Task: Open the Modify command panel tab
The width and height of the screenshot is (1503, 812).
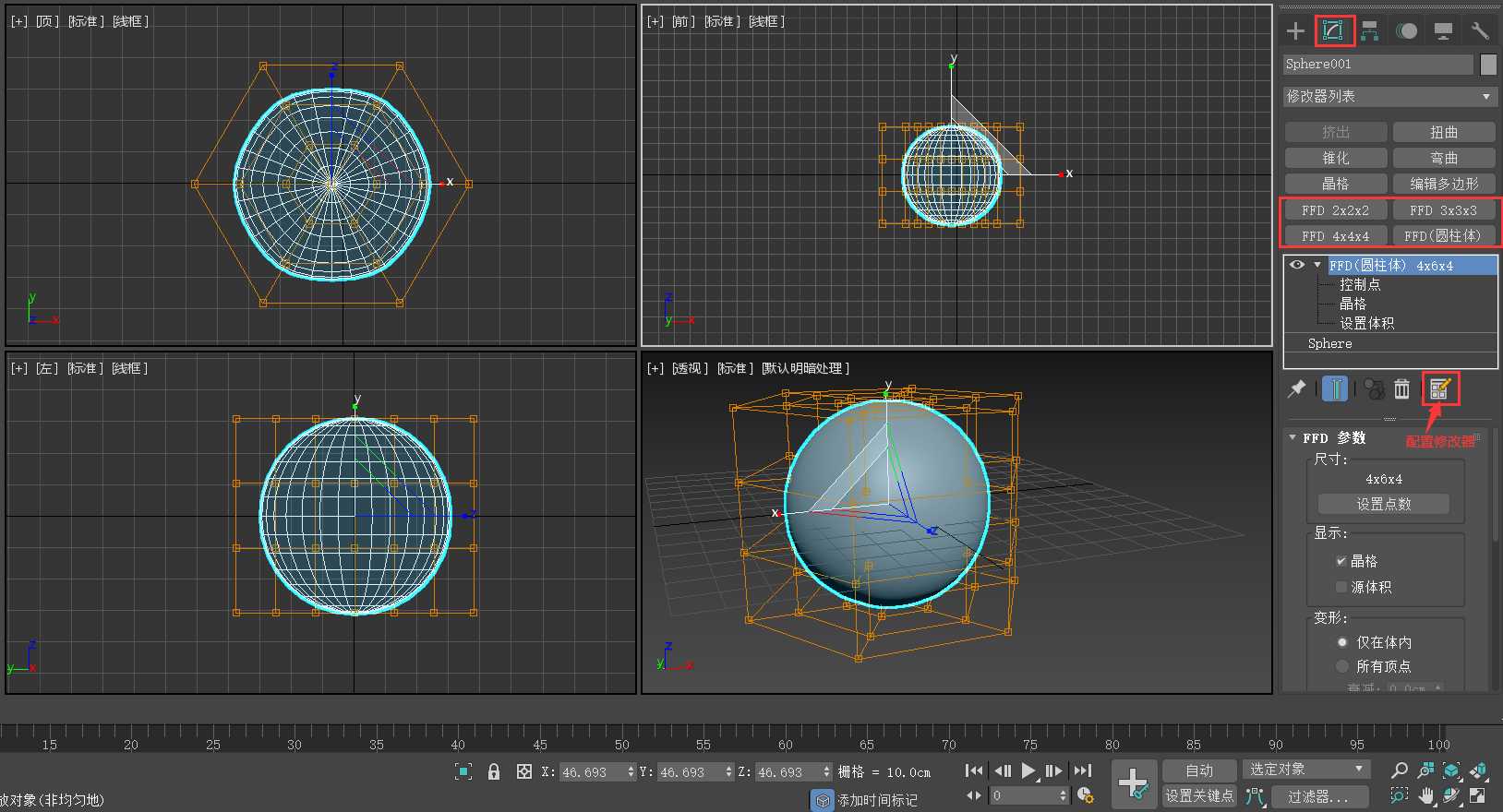Action: [x=1332, y=30]
